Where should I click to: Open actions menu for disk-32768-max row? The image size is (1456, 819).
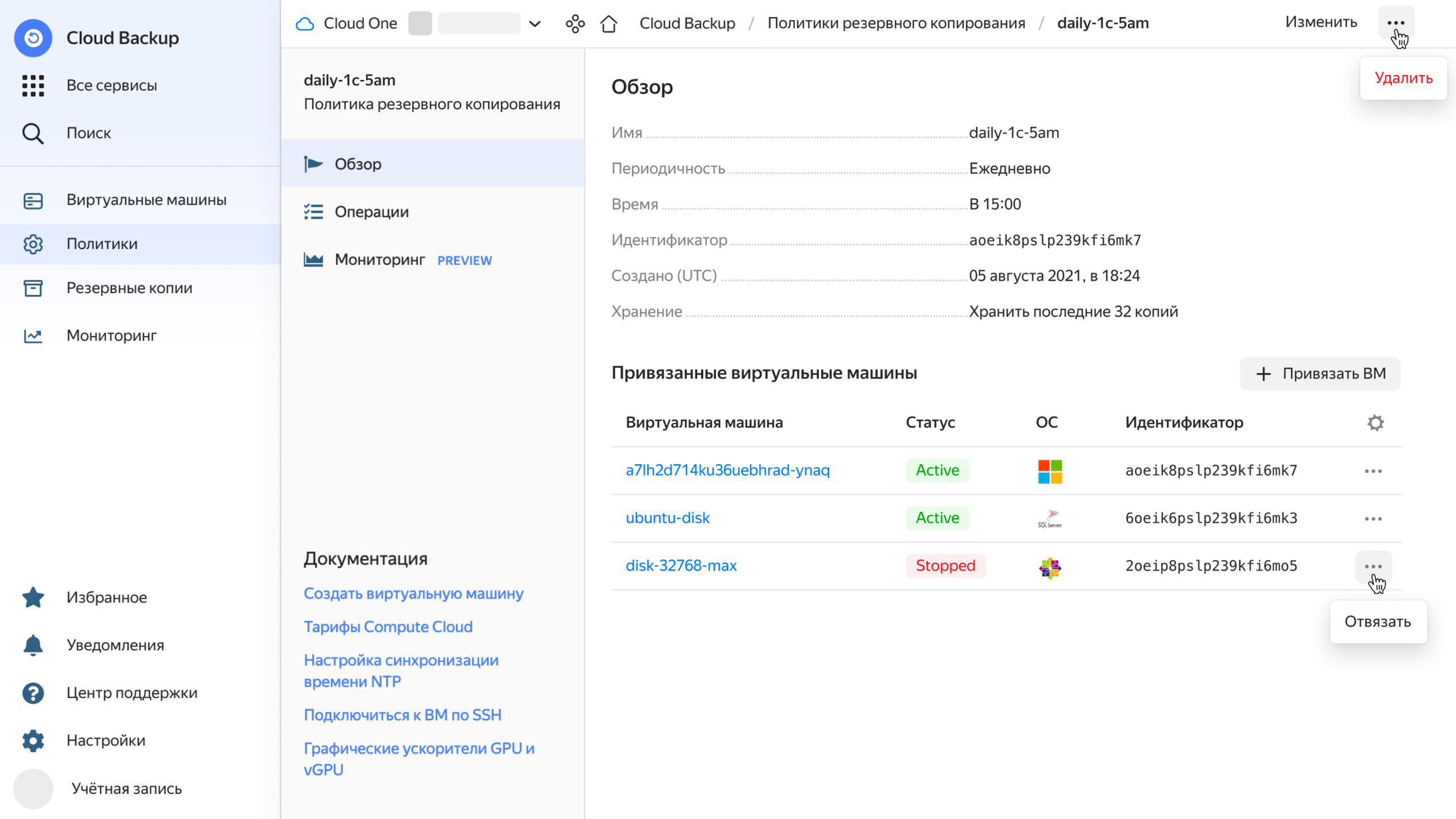click(x=1373, y=566)
